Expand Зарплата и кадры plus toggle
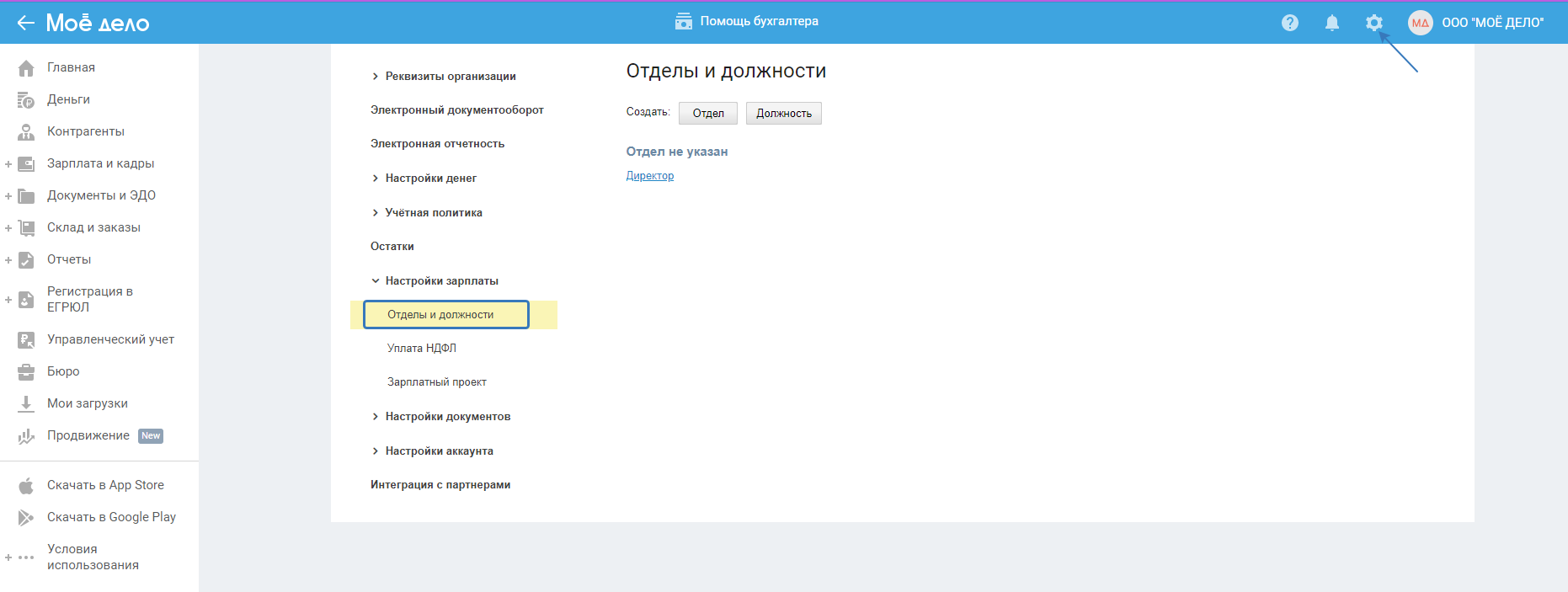Image resolution: width=1568 pixels, height=592 pixels. click(8, 164)
